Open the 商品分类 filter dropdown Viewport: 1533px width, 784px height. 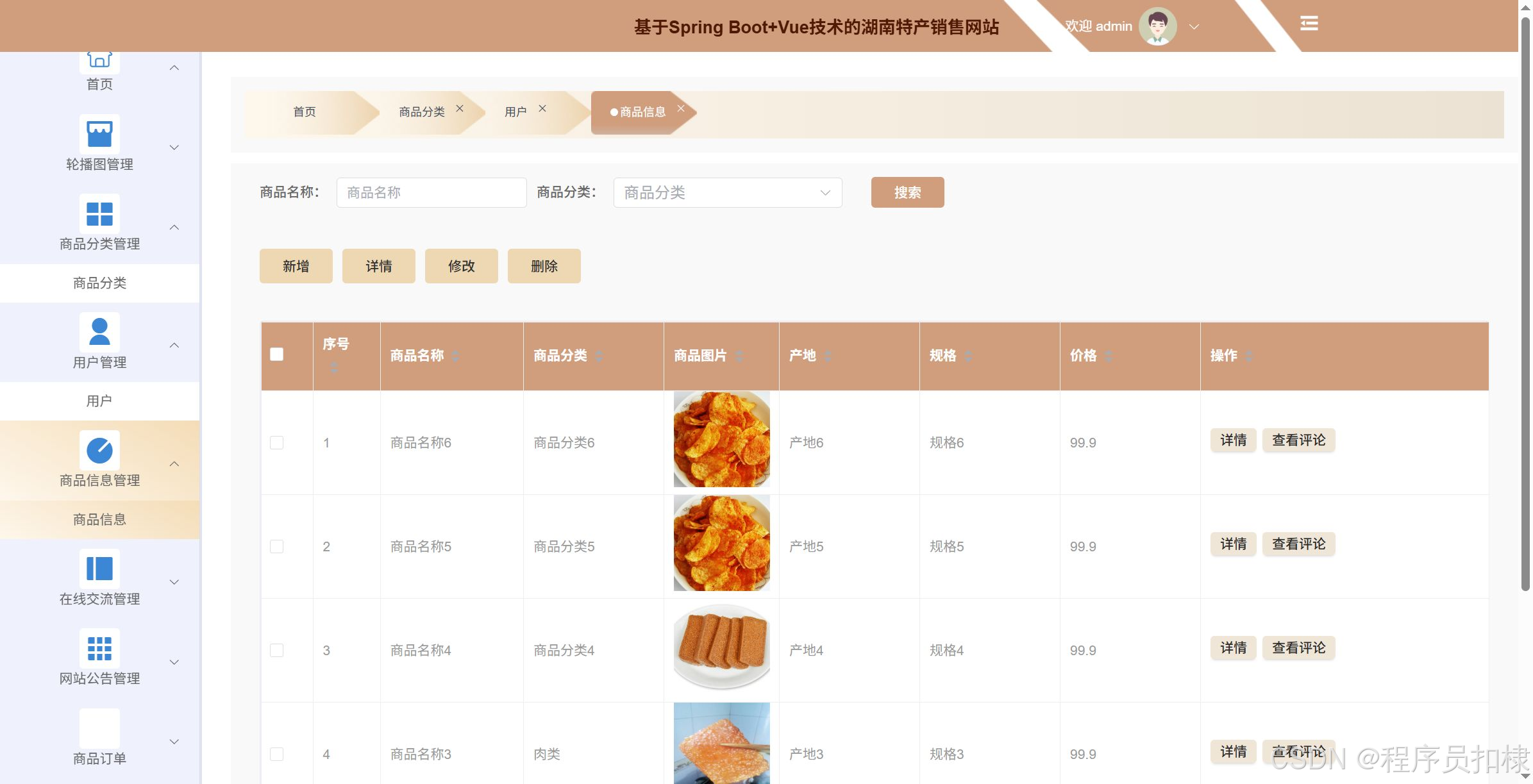tap(727, 193)
